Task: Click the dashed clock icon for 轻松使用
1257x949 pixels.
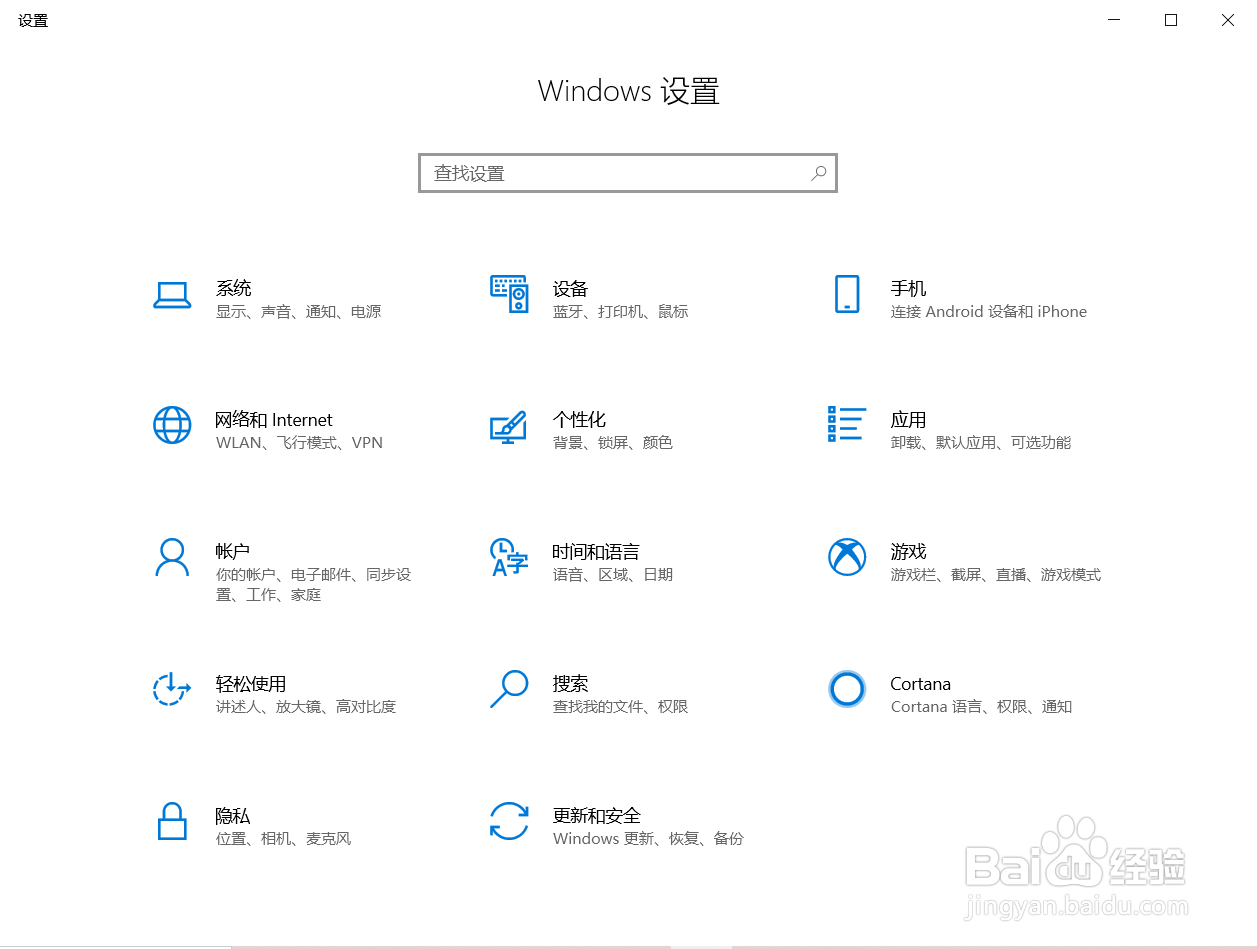Action: pyautogui.click(x=172, y=688)
